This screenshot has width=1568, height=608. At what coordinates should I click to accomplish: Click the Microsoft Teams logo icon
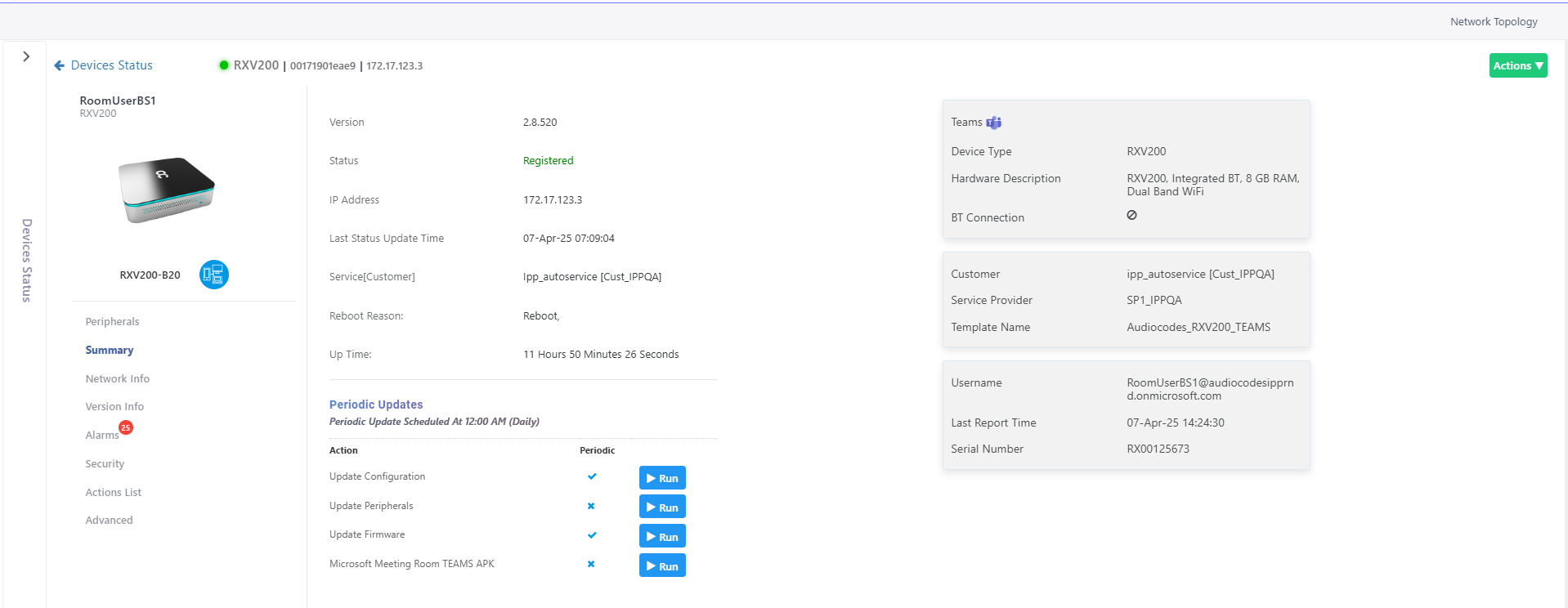pos(994,123)
